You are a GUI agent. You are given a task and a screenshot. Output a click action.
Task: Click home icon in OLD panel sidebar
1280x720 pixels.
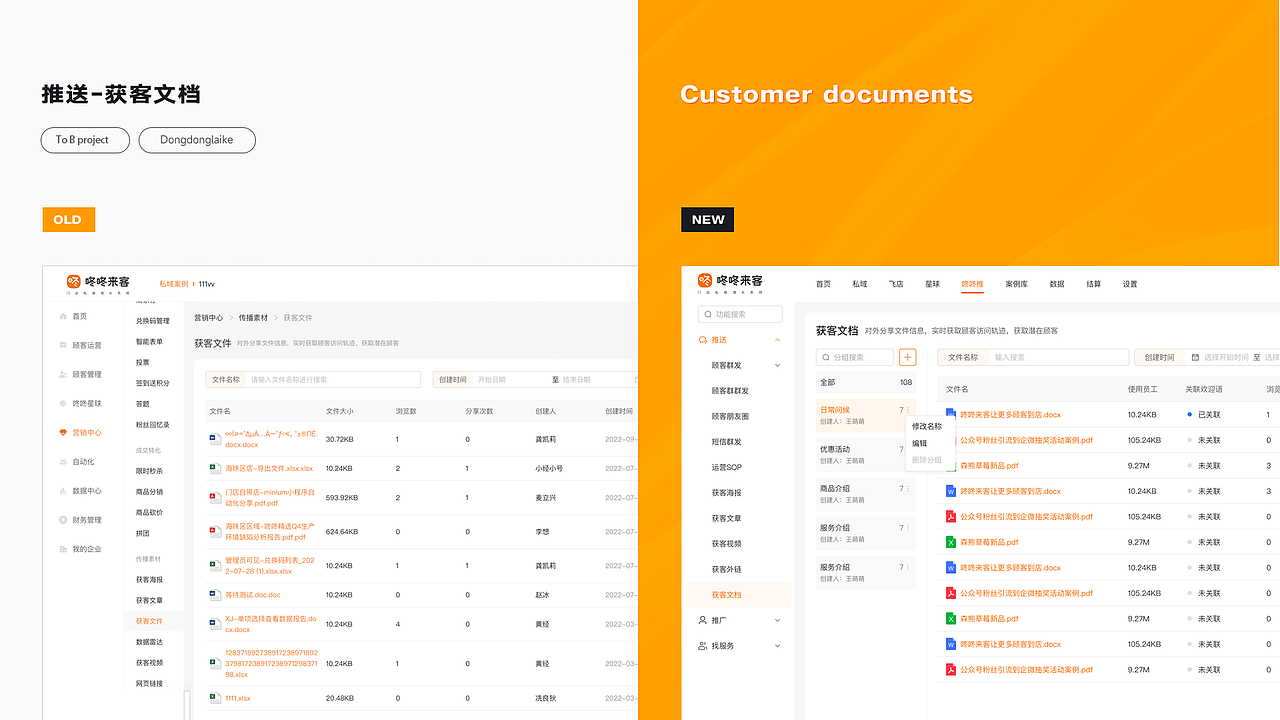tap(63, 316)
